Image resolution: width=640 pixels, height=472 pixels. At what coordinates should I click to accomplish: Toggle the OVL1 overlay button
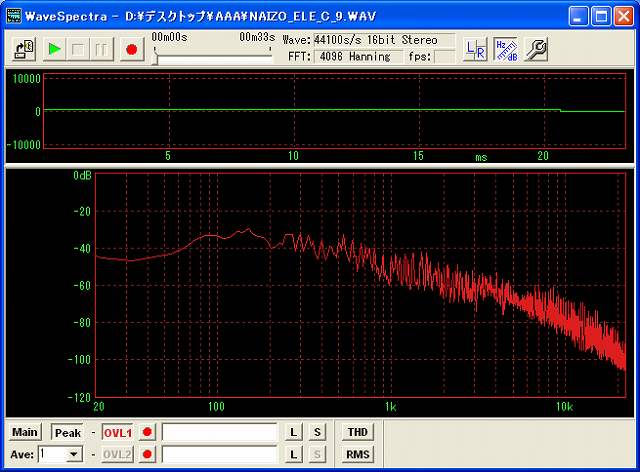click(x=118, y=432)
